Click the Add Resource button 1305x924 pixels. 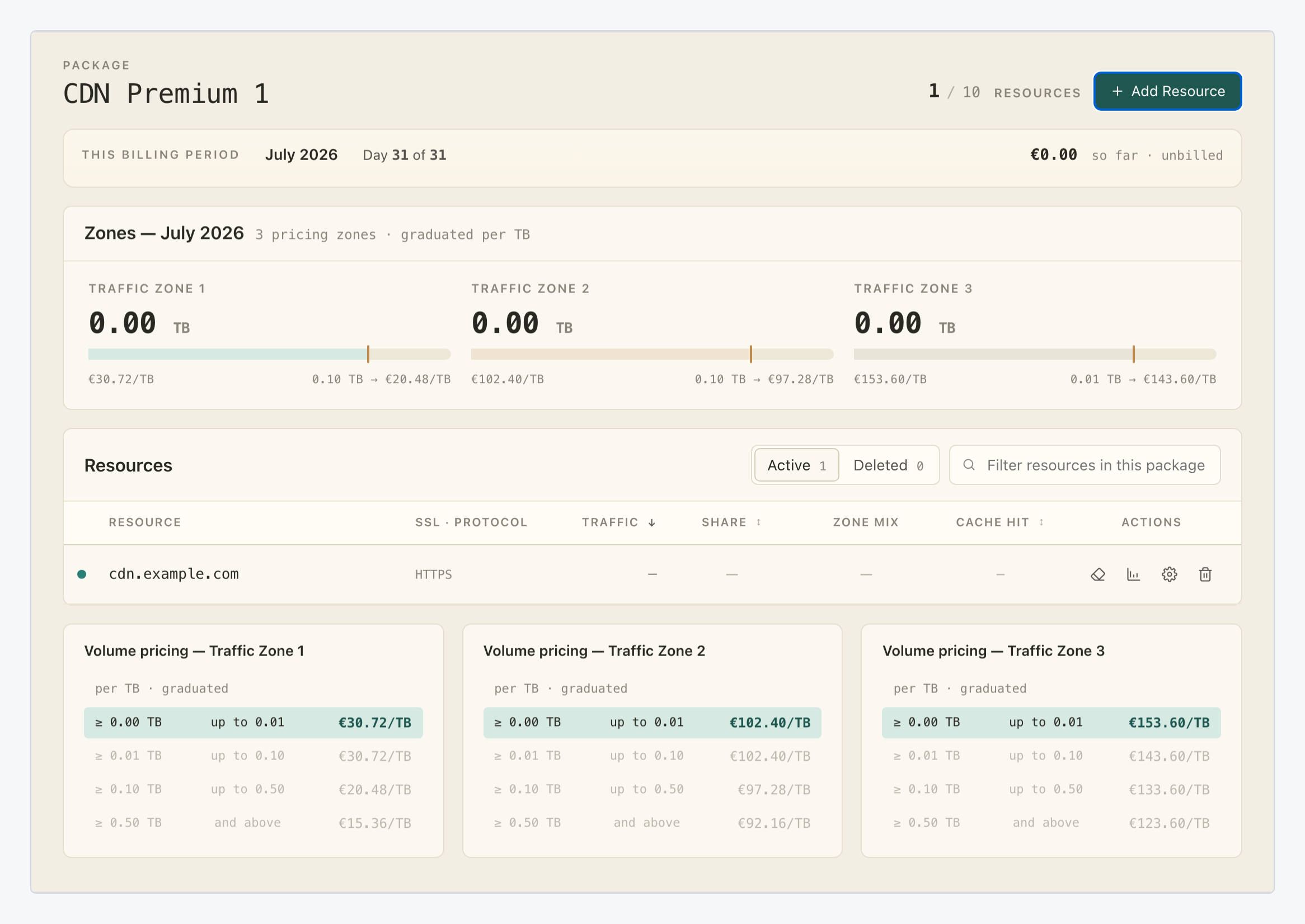click(x=1167, y=91)
